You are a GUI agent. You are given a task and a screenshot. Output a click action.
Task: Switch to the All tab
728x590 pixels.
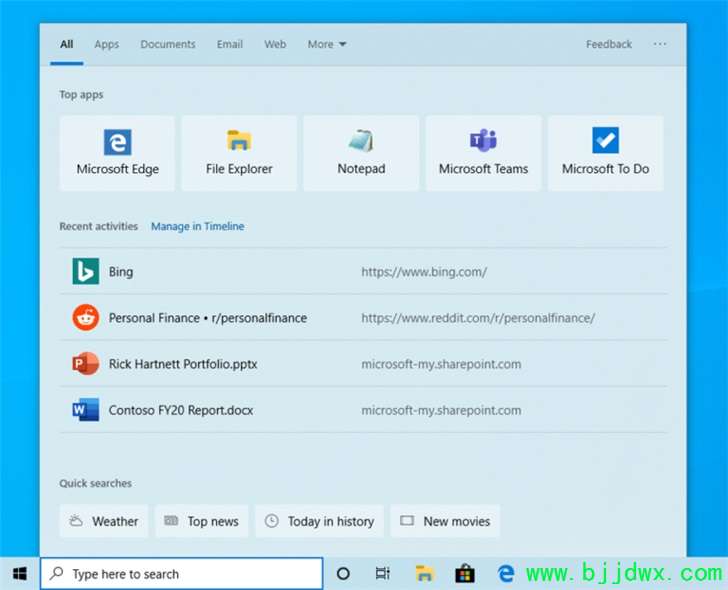(x=66, y=44)
